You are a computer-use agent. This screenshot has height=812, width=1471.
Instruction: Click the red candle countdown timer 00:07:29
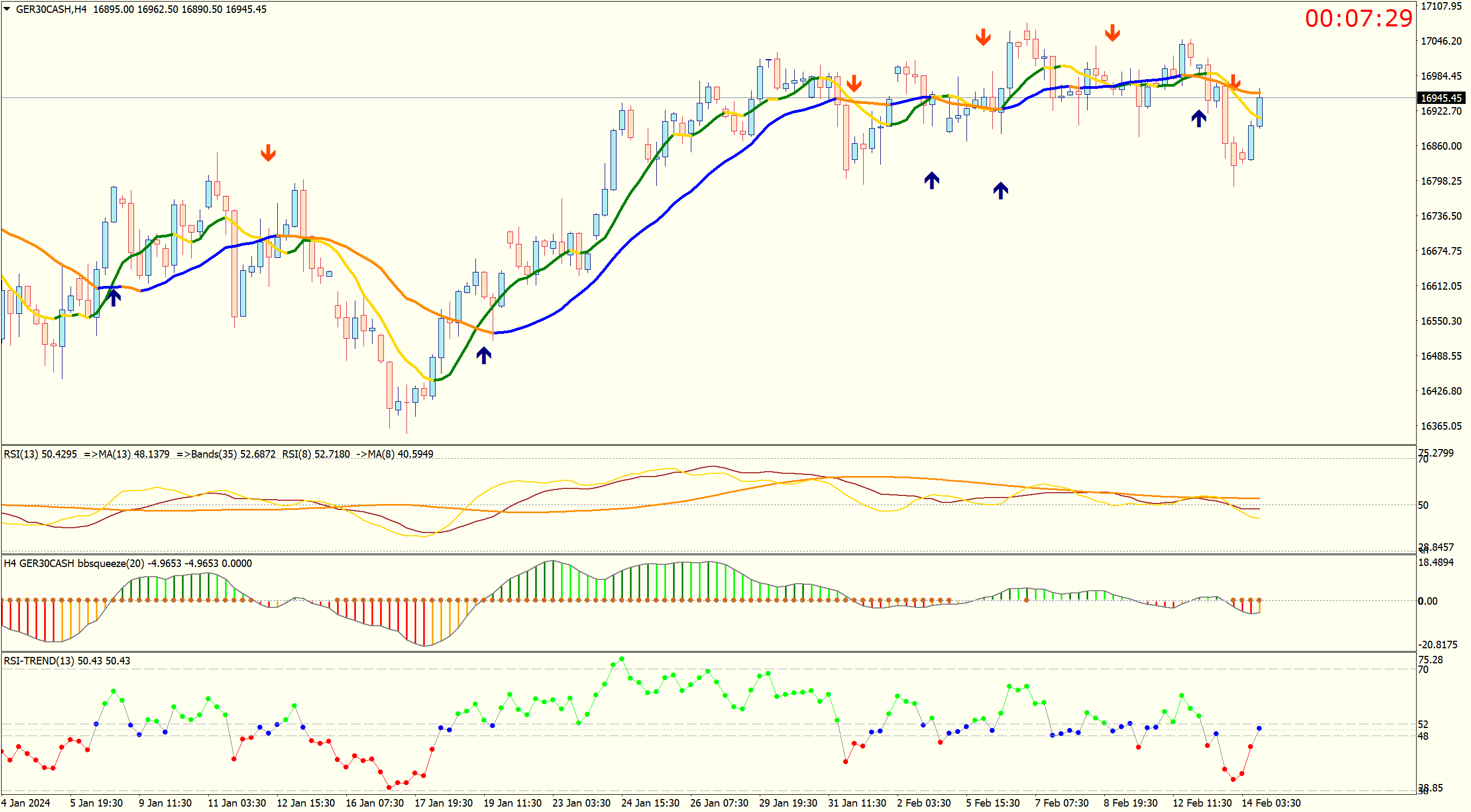pyautogui.click(x=1358, y=19)
